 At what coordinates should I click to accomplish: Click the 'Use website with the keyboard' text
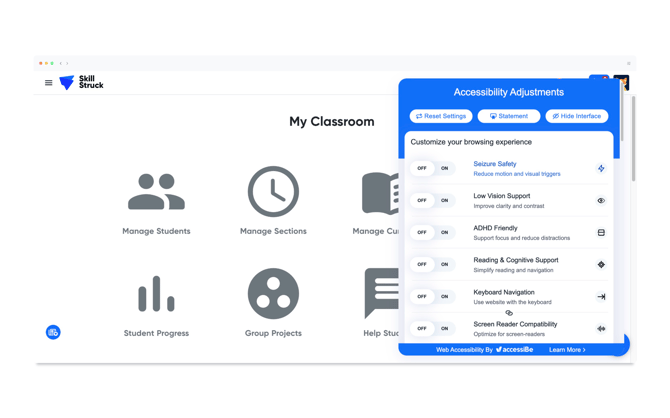pyautogui.click(x=512, y=302)
